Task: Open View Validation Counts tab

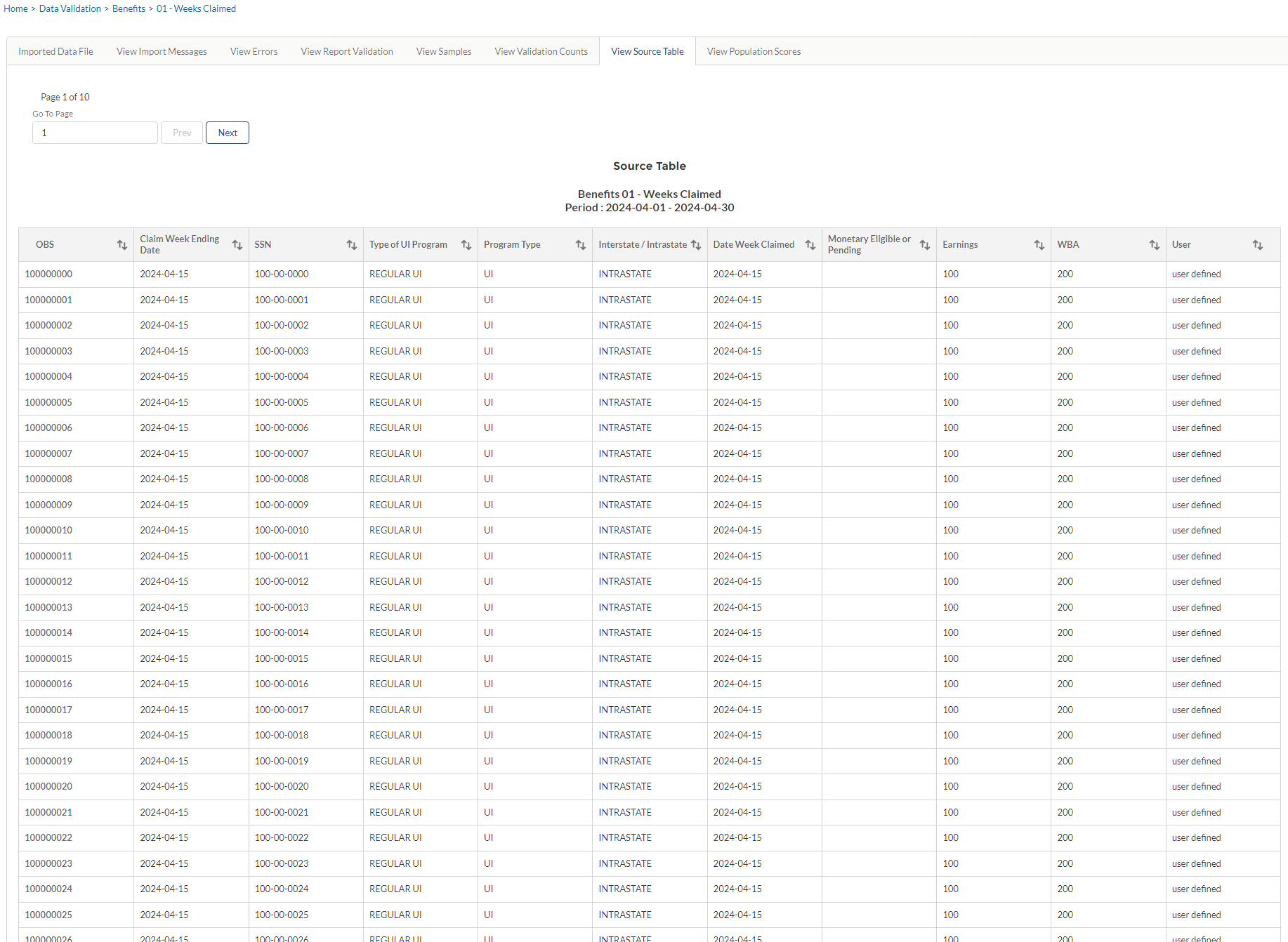Action: click(x=541, y=51)
